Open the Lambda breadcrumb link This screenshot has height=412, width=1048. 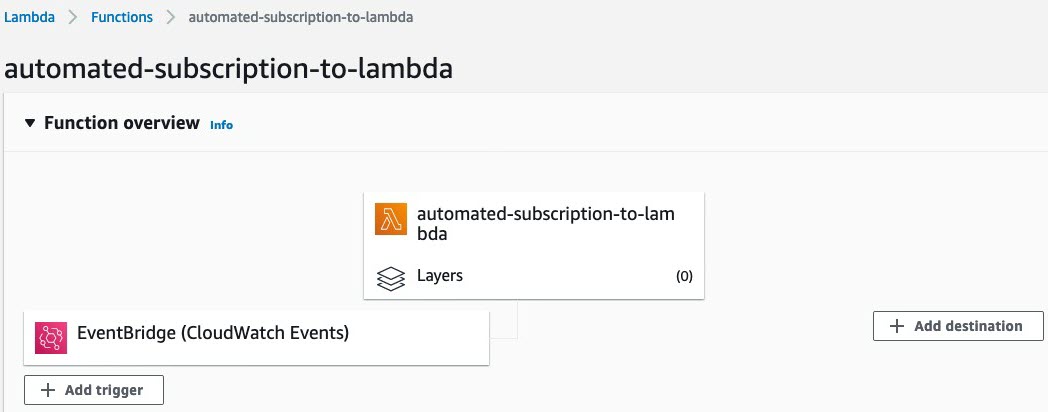(29, 17)
